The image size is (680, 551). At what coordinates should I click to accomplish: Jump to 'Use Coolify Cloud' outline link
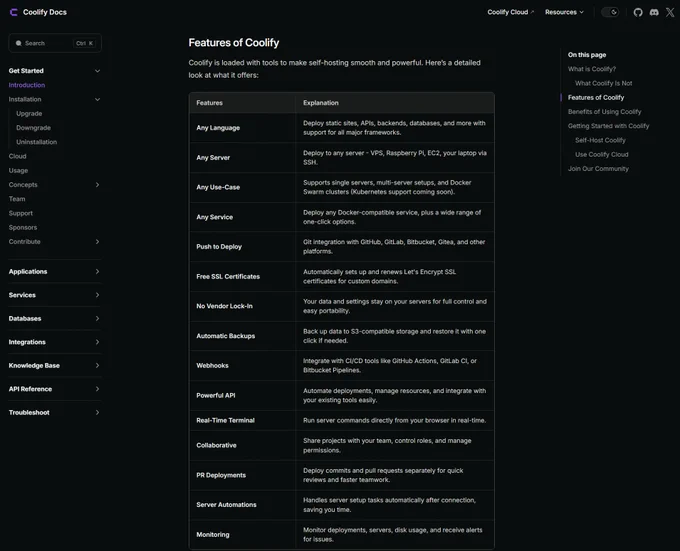pos(602,154)
